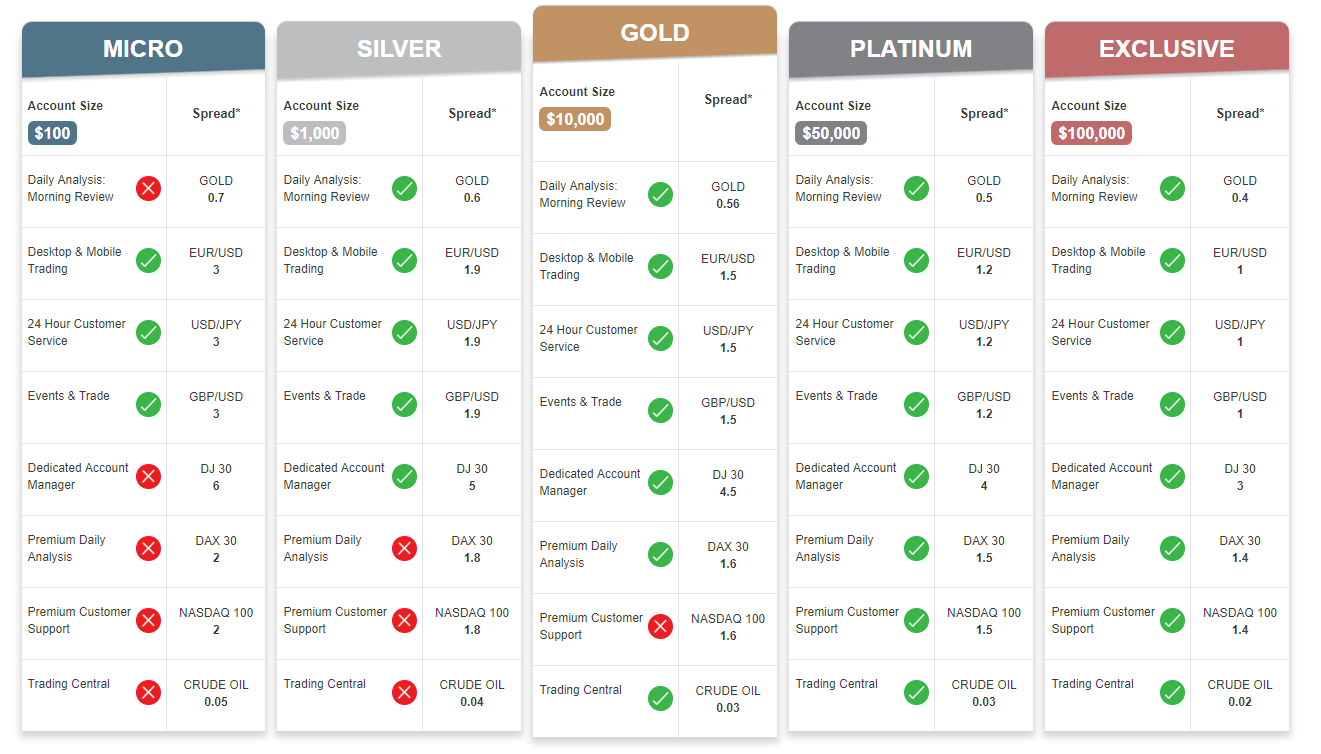Screen dimensions: 1321x754
Task: Click red X for Micro Dedicated Account Manager
Action: pyautogui.click(x=148, y=476)
